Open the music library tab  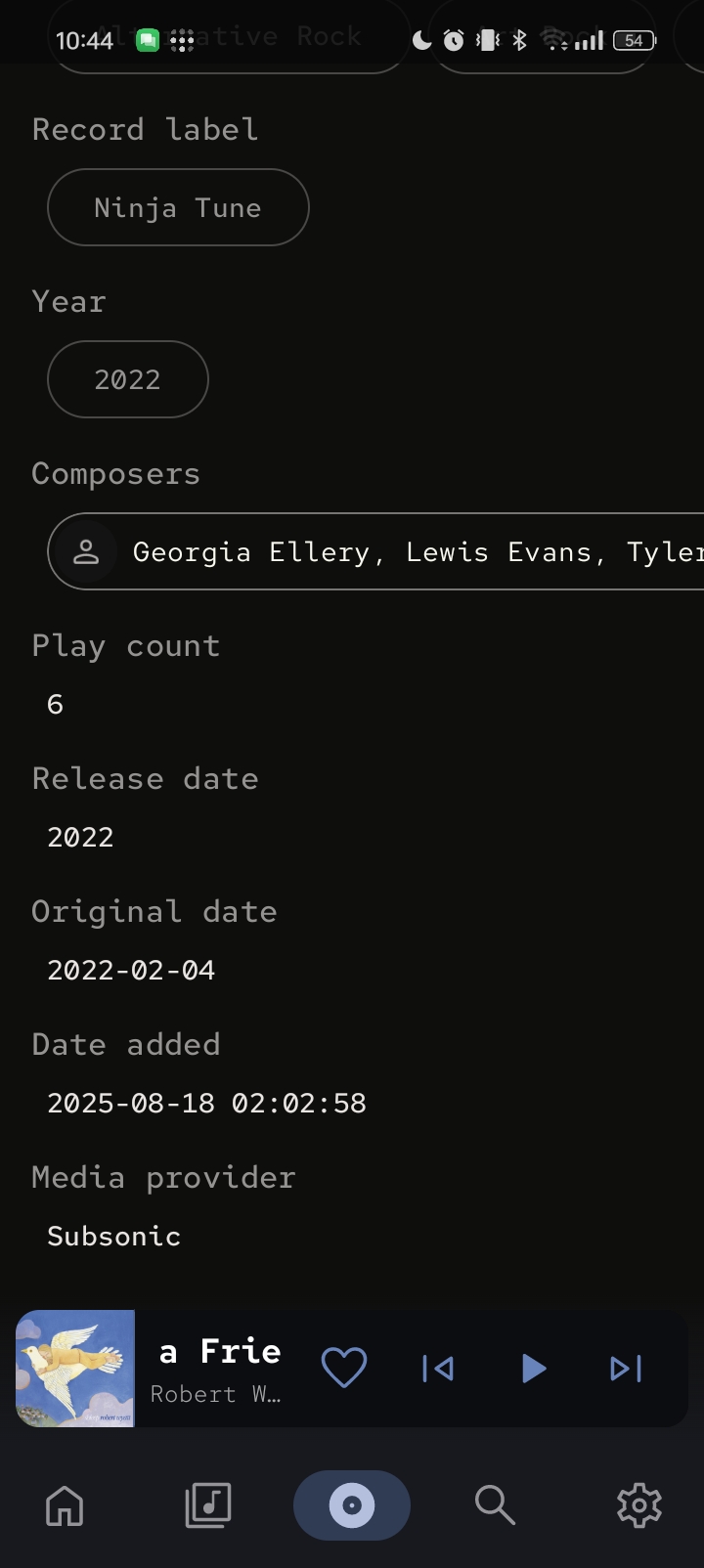pyautogui.click(x=208, y=1505)
